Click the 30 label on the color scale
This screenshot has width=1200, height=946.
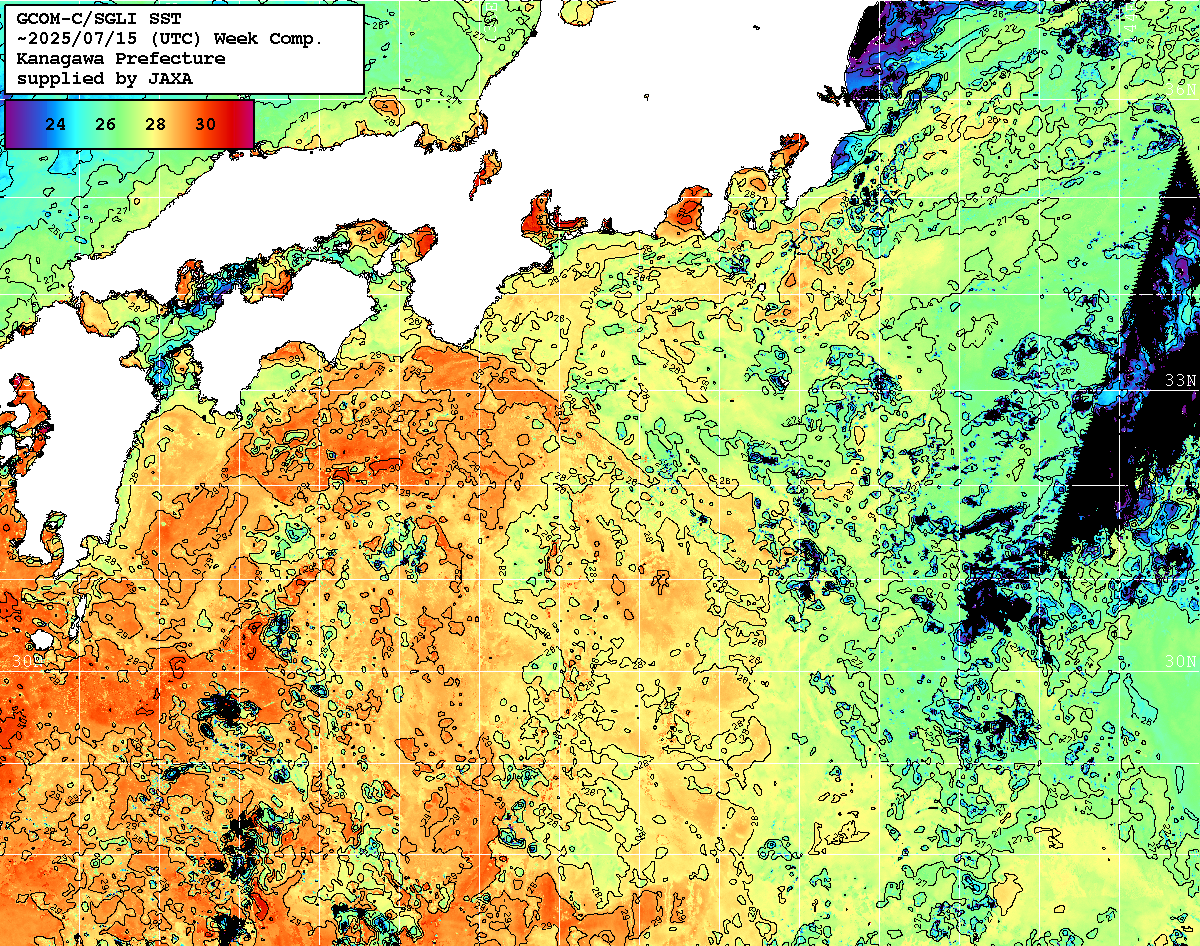205,125
